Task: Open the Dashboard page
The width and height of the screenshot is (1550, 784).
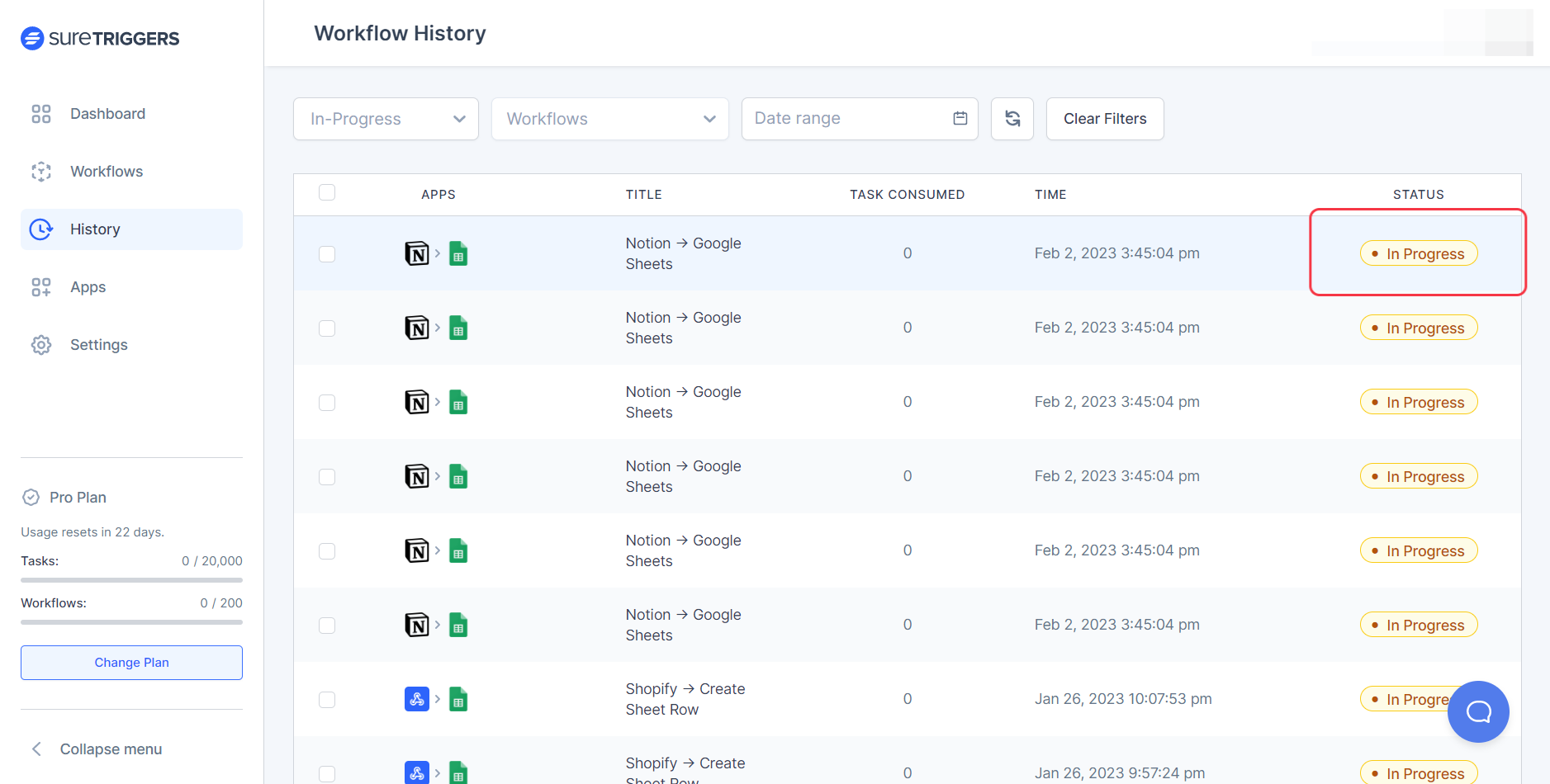Action: [107, 114]
